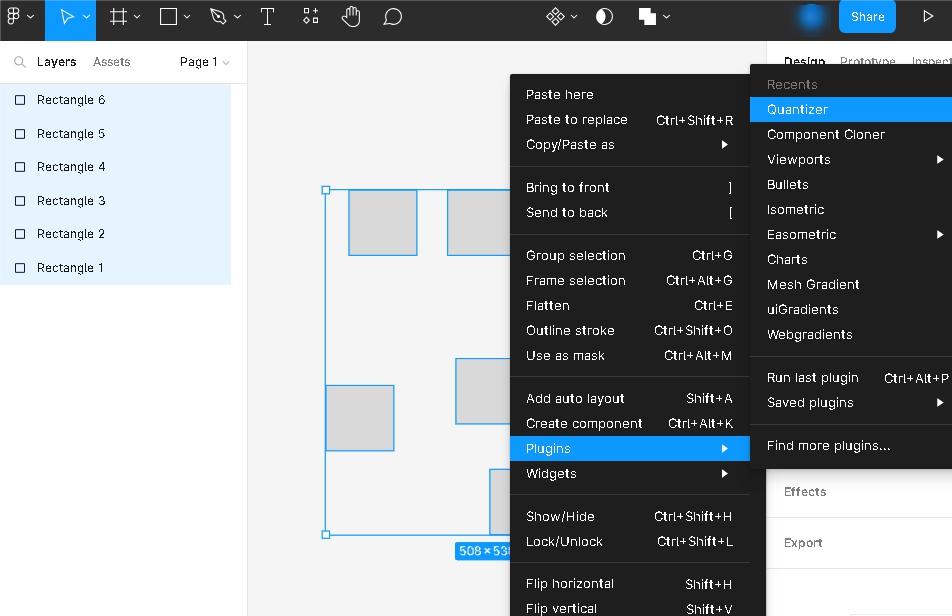
Task: Select the Move tool in toolbar
Action: click(x=67, y=17)
